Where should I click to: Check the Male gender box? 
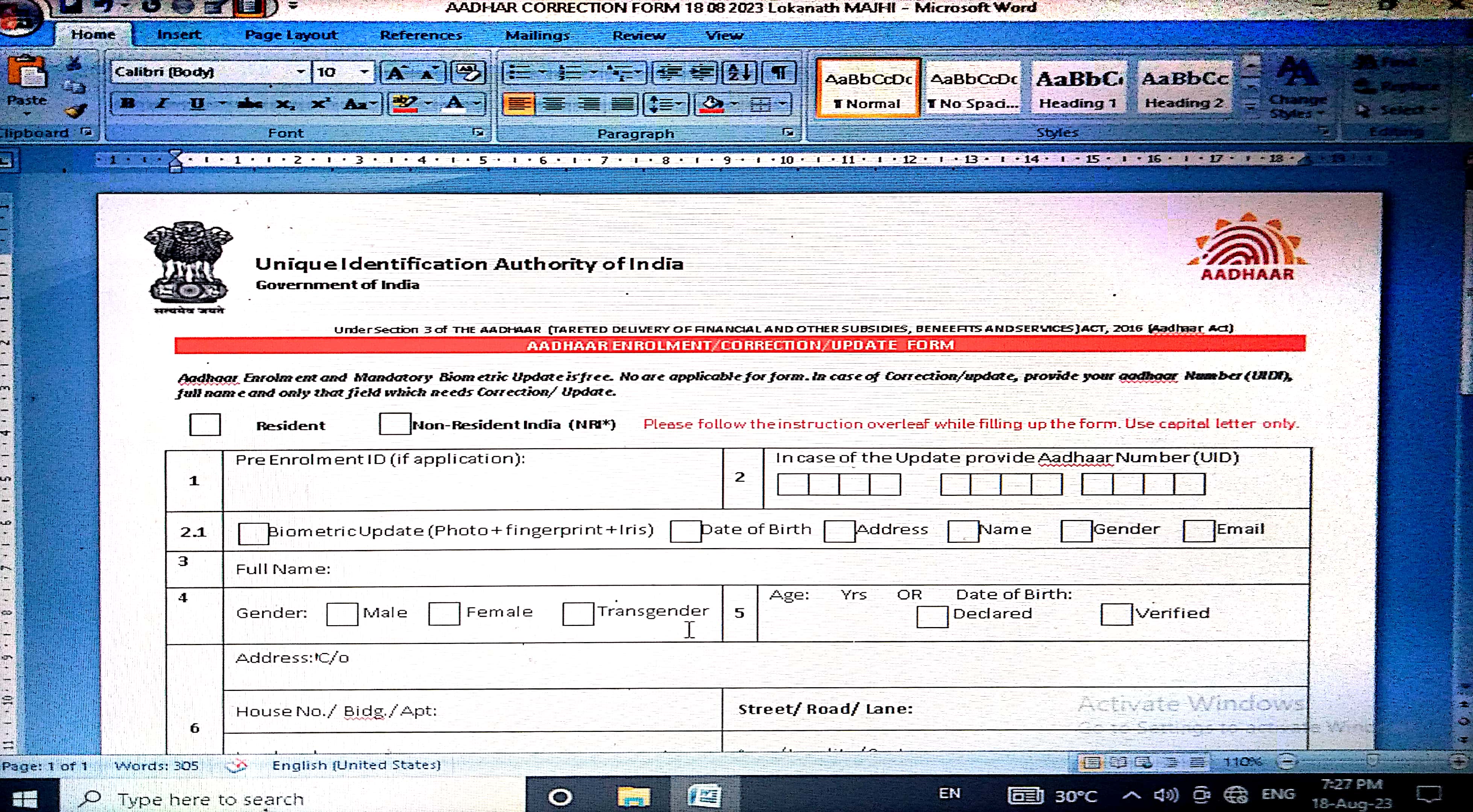(x=342, y=614)
